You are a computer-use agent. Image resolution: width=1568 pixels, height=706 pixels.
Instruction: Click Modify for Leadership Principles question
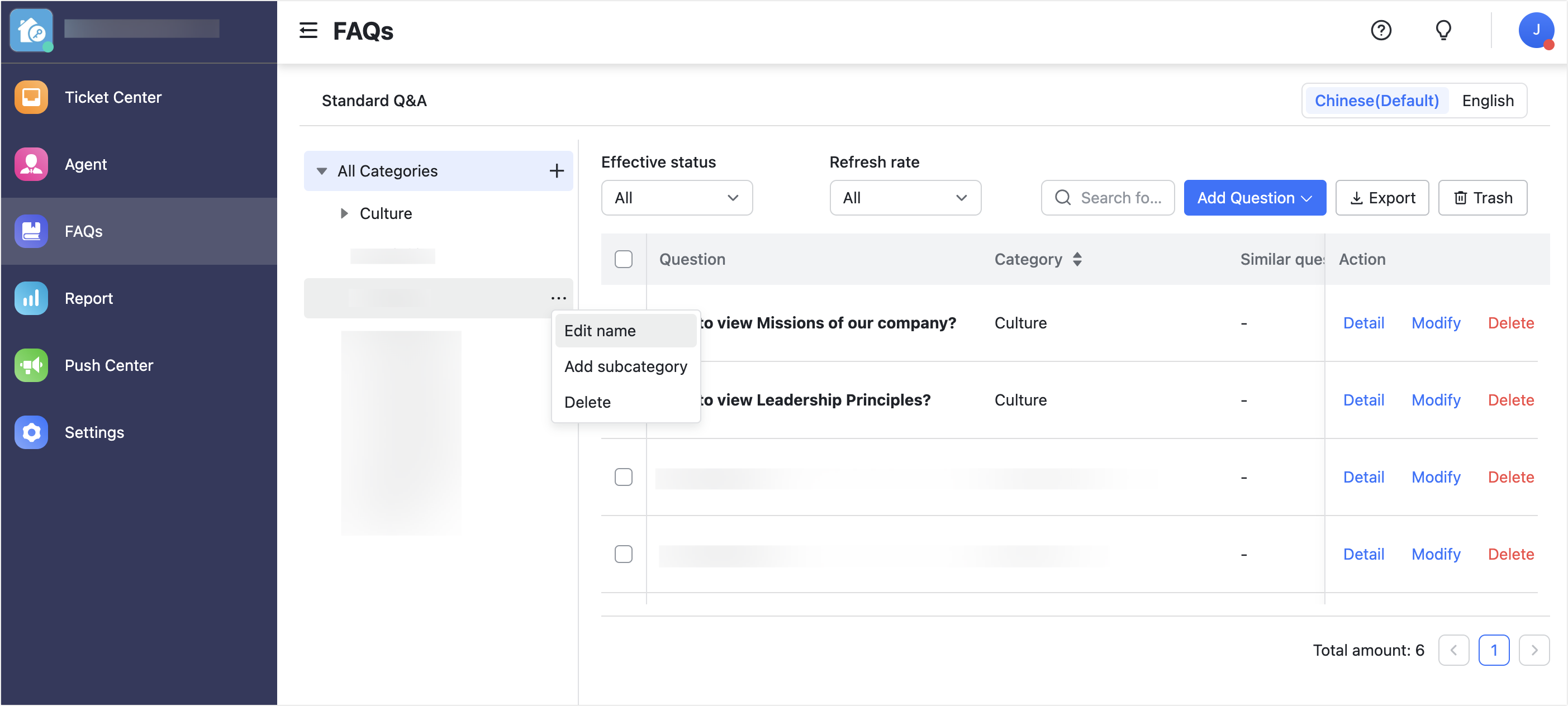click(1436, 400)
